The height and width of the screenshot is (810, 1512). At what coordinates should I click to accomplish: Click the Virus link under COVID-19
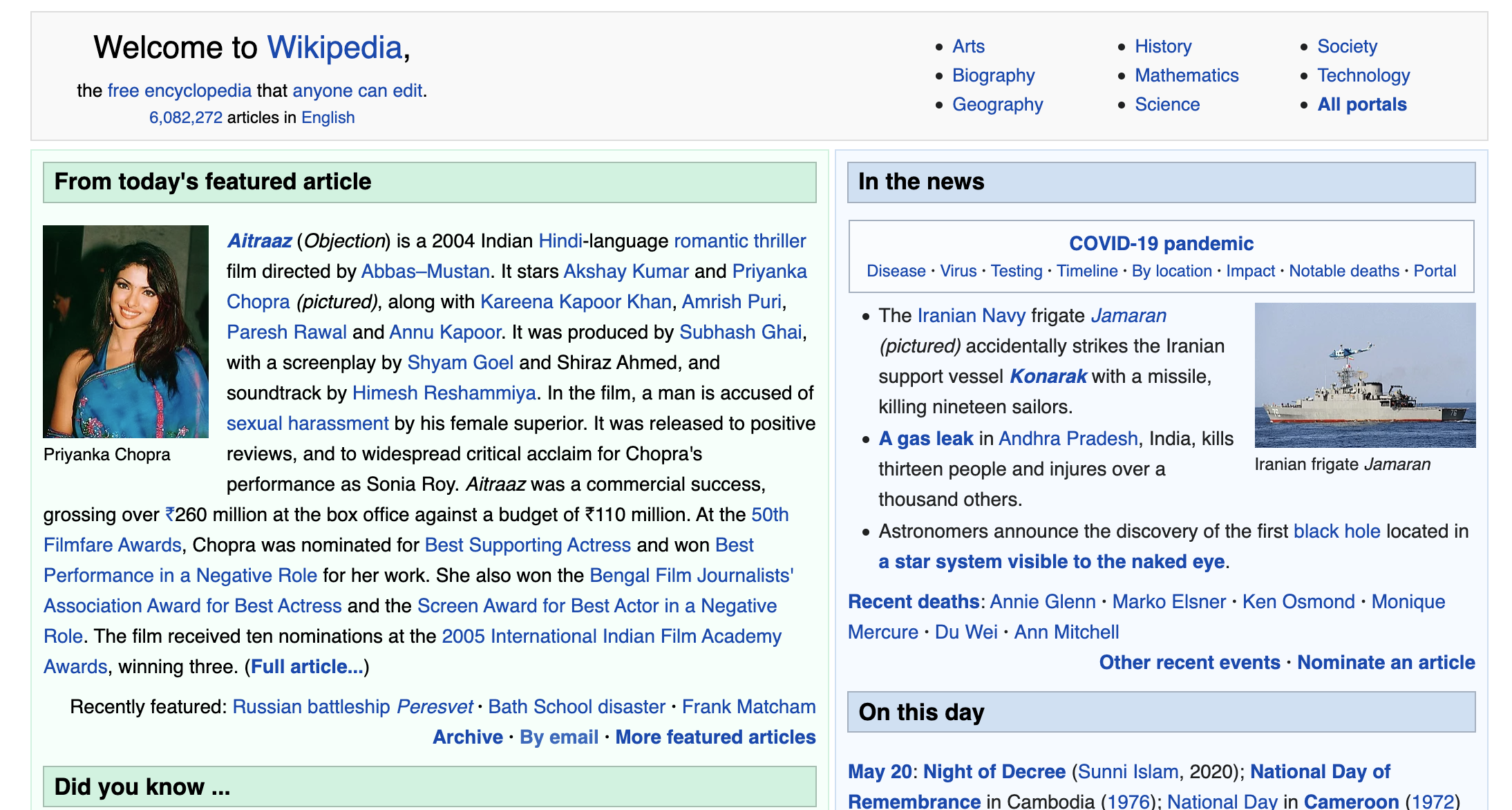tap(958, 272)
